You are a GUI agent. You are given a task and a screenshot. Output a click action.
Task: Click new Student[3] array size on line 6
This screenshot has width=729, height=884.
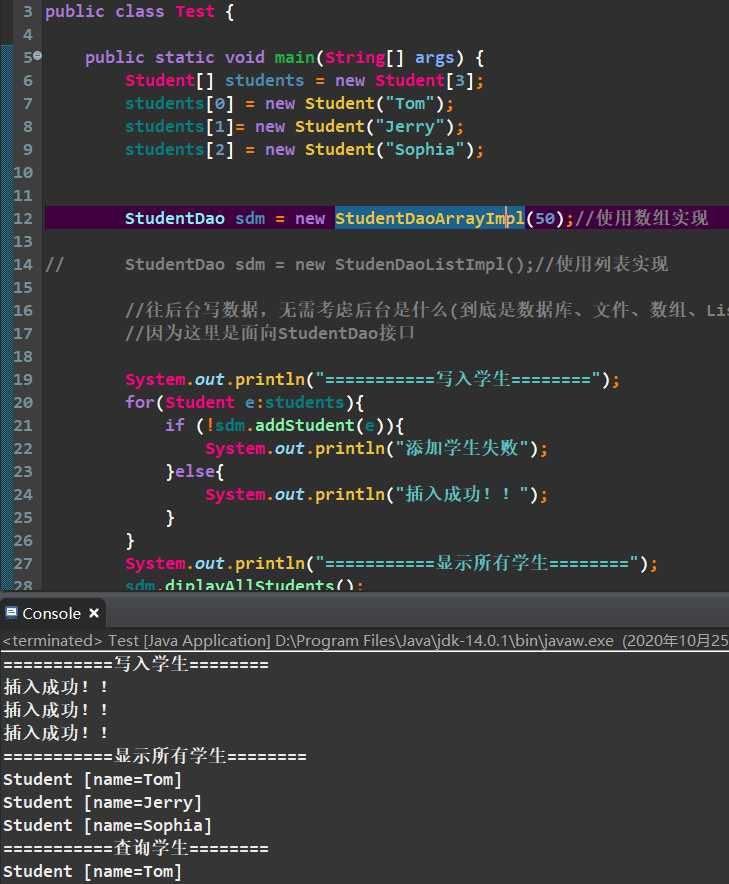pyautogui.click(x=460, y=81)
